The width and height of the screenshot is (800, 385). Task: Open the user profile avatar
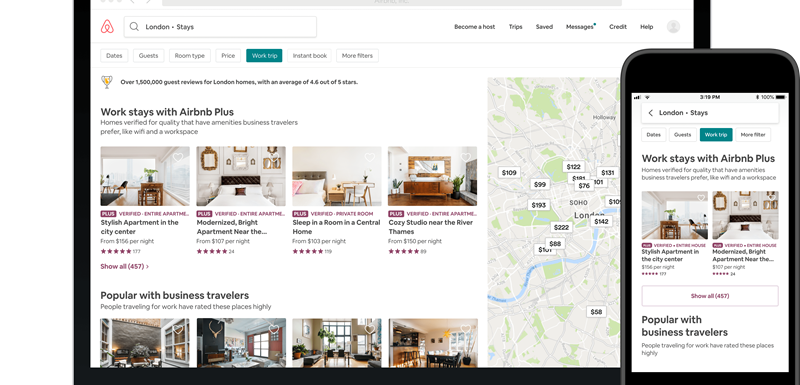(x=673, y=27)
